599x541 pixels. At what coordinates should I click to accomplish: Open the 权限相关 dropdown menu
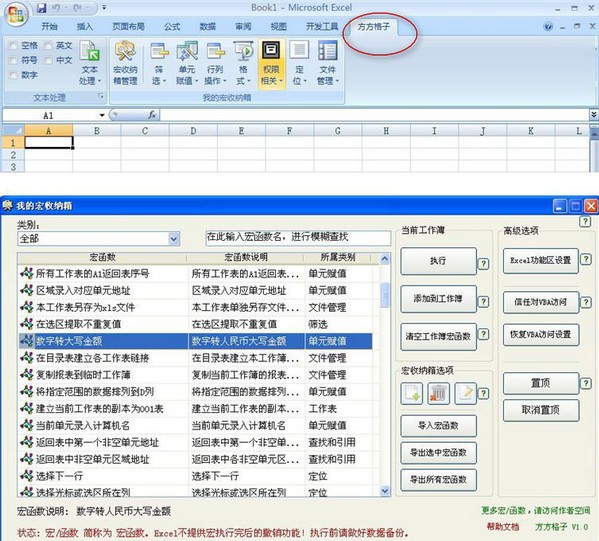click(x=271, y=63)
